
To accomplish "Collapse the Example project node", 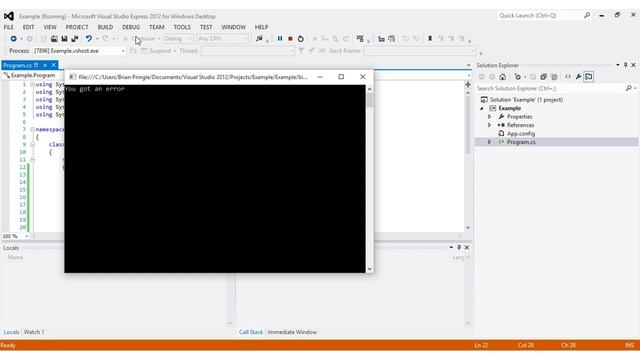I will pos(482,108).
